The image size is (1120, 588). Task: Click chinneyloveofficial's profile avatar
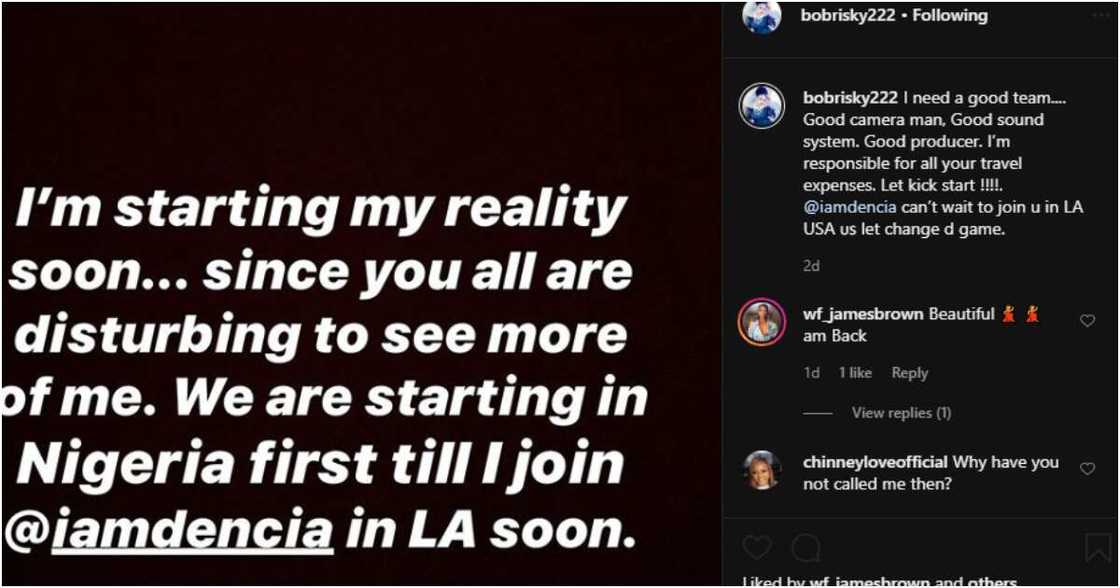(762, 470)
